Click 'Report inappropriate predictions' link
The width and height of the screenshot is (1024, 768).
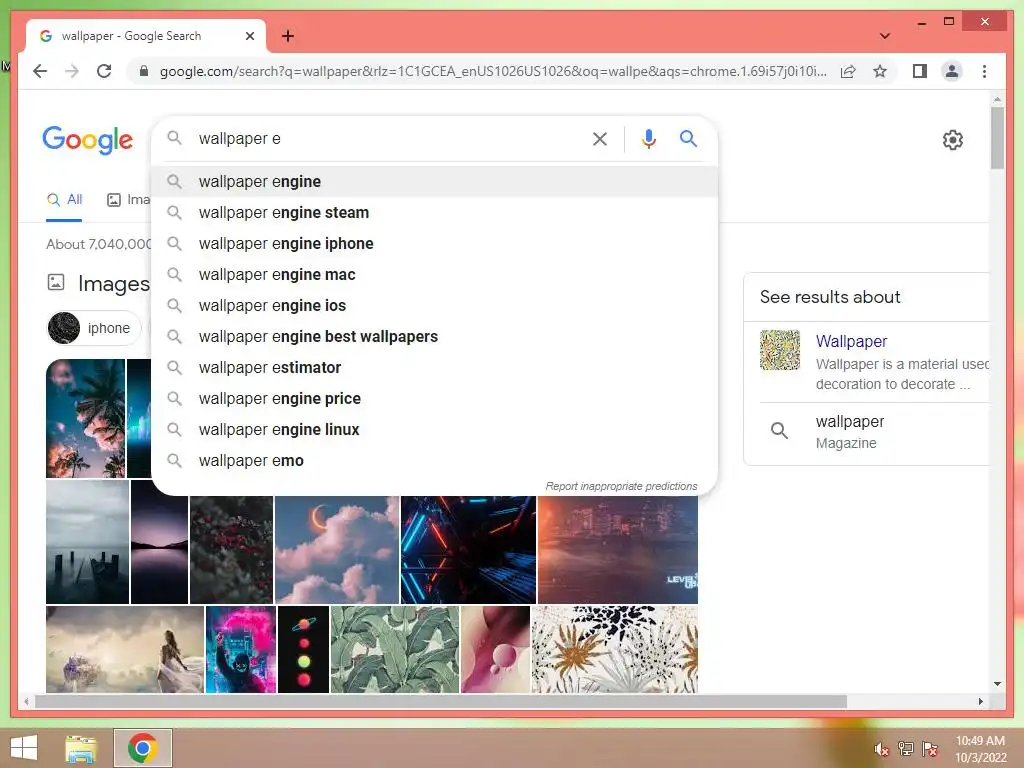(x=621, y=487)
